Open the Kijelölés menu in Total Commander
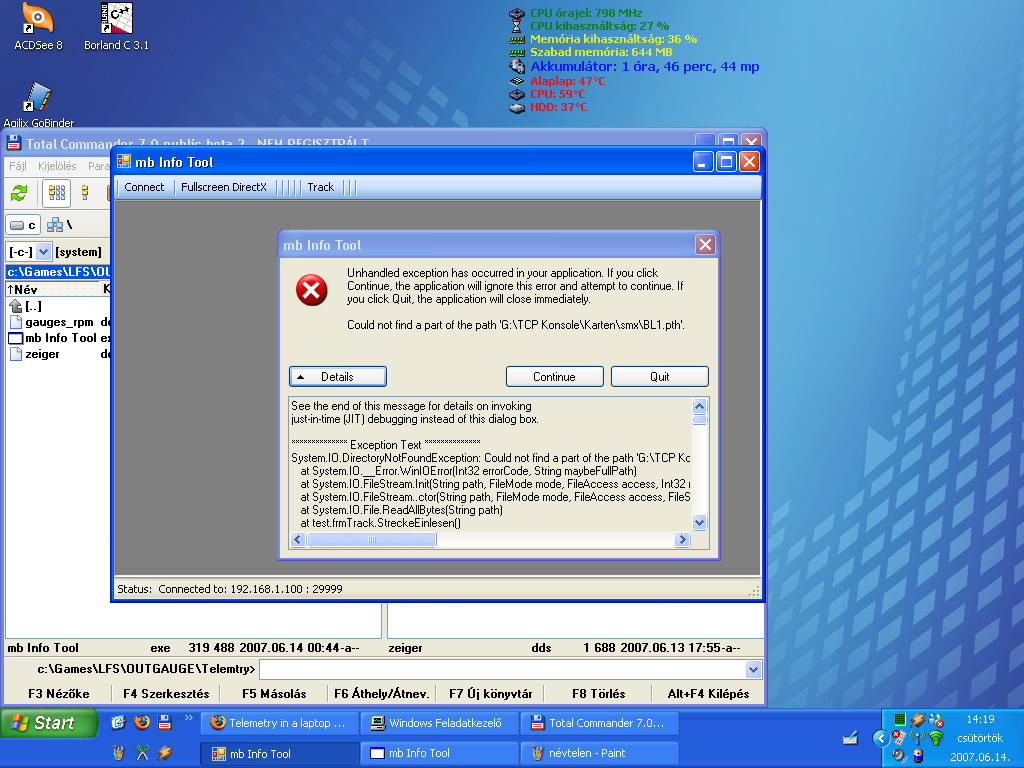 [57, 166]
